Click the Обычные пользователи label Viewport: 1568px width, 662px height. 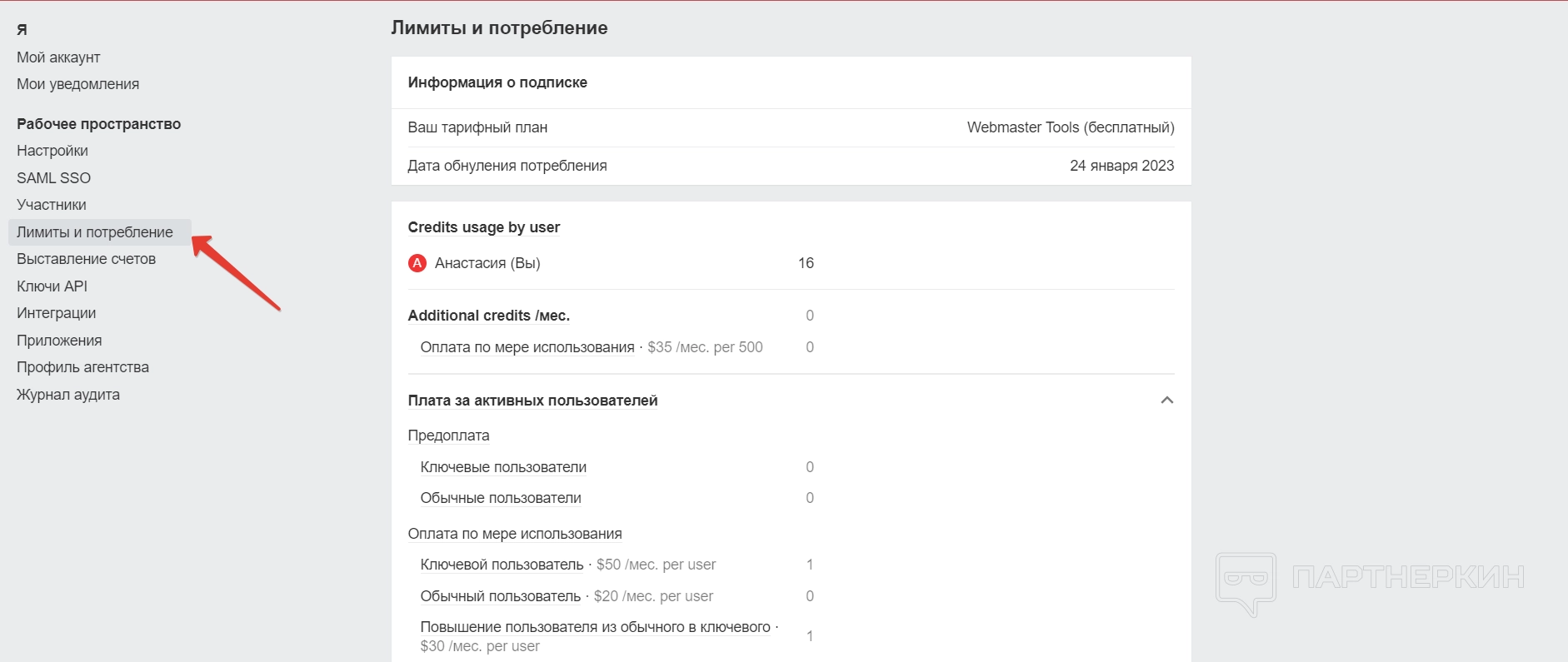click(x=501, y=498)
